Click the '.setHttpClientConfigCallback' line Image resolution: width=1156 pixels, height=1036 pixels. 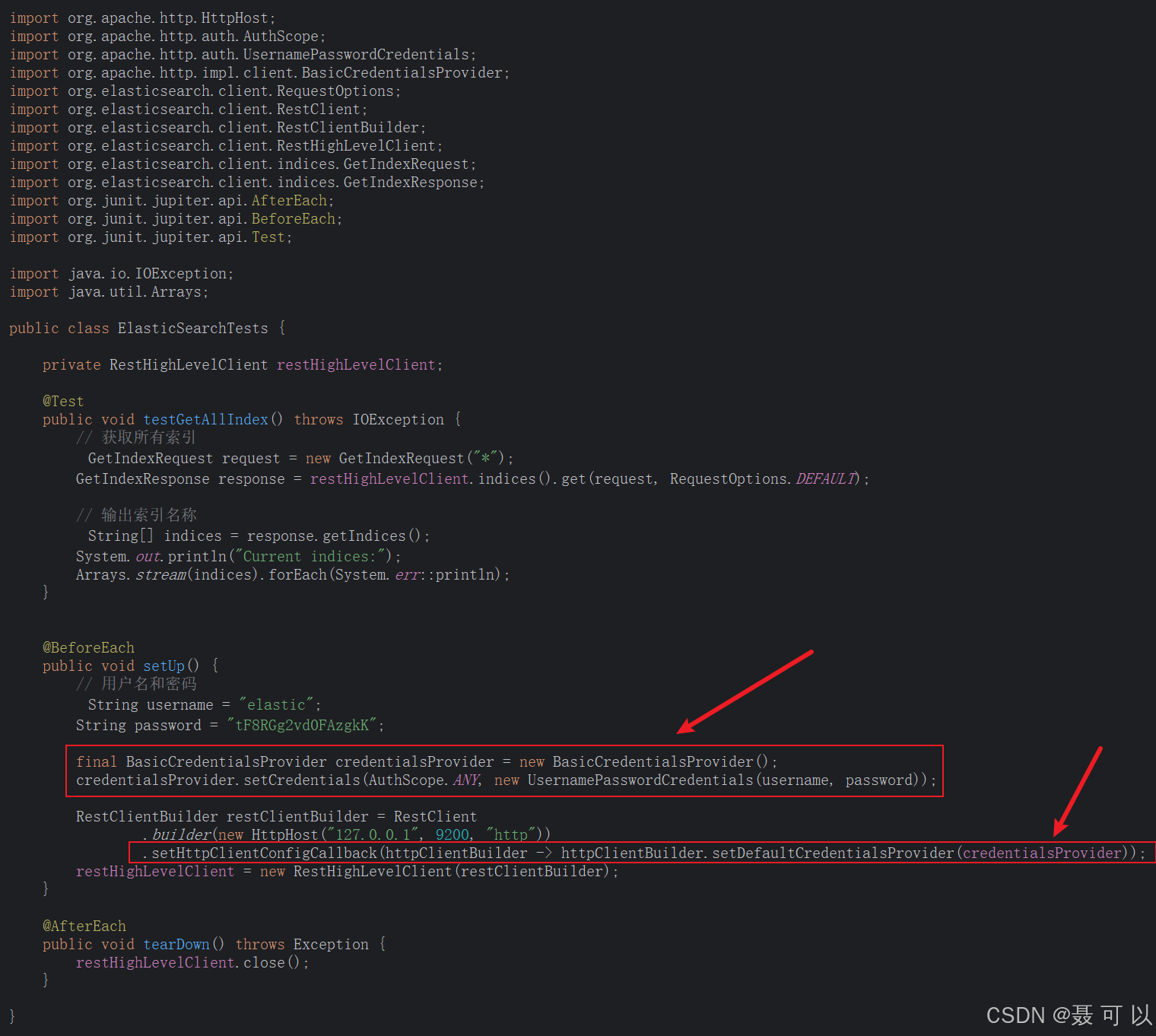[644, 853]
